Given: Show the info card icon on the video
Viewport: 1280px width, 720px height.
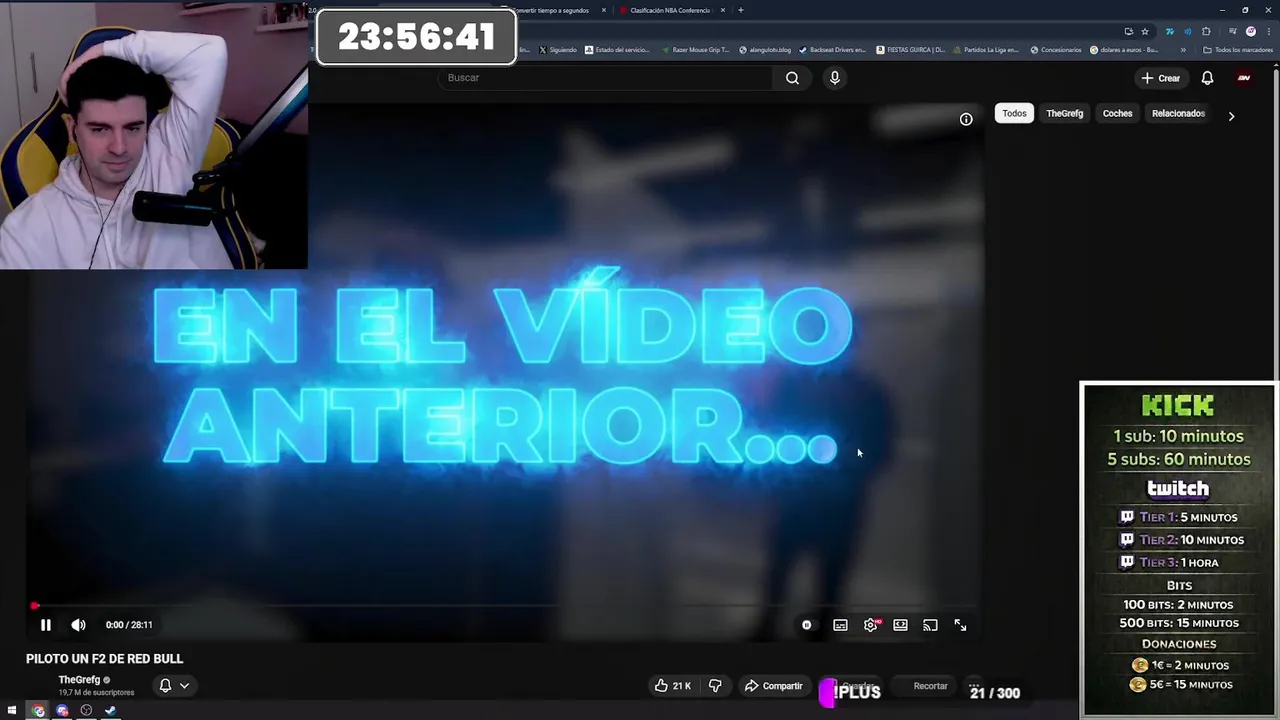Looking at the screenshot, I should coord(966,119).
